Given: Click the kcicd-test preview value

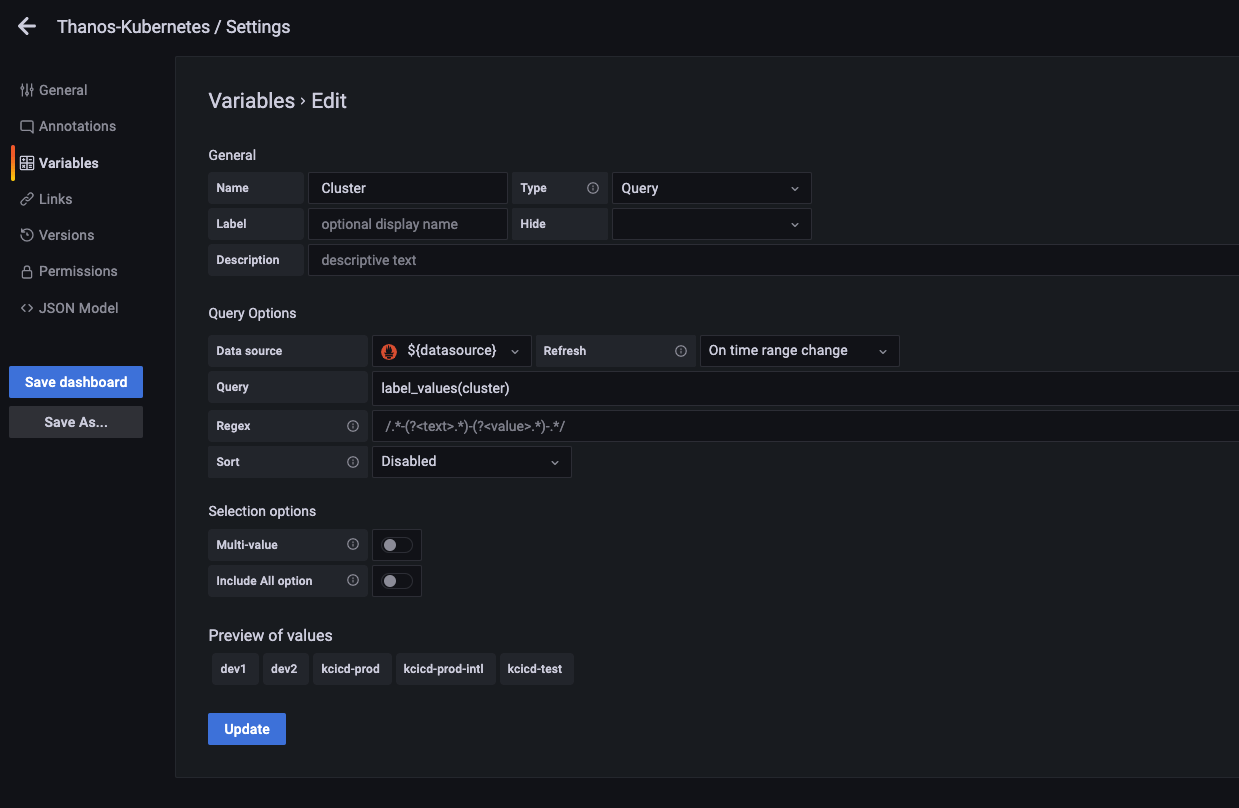Looking at the screenshot, I should point(536,669).
